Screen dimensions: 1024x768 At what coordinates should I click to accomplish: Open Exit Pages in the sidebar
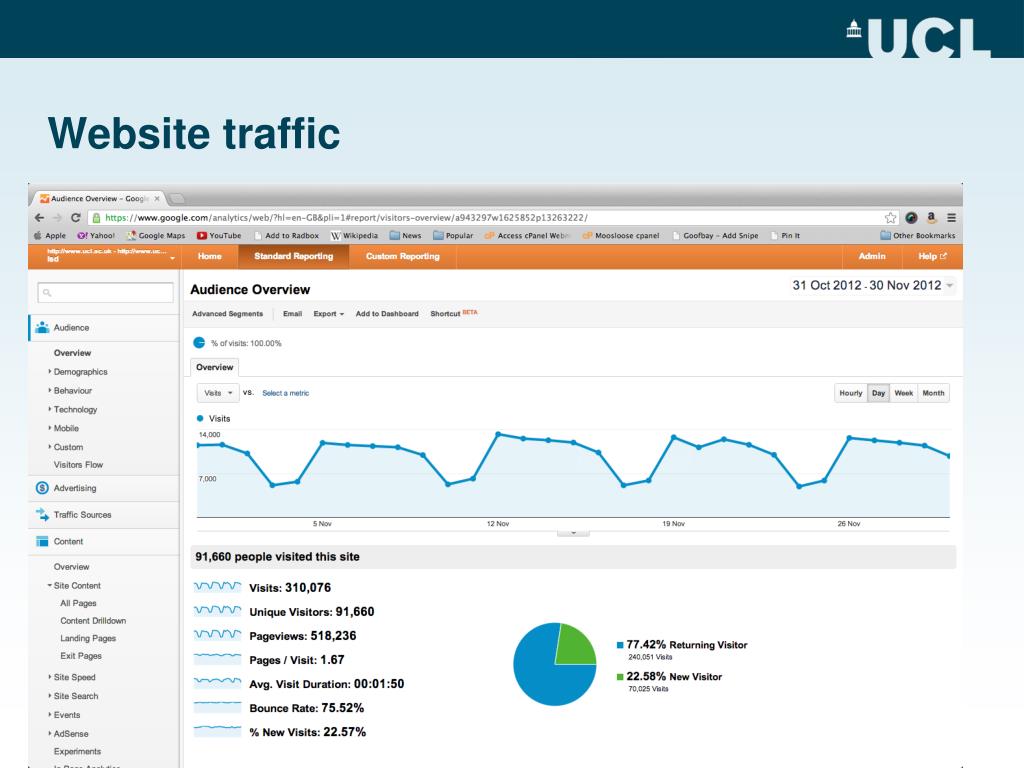coord(81,656)
